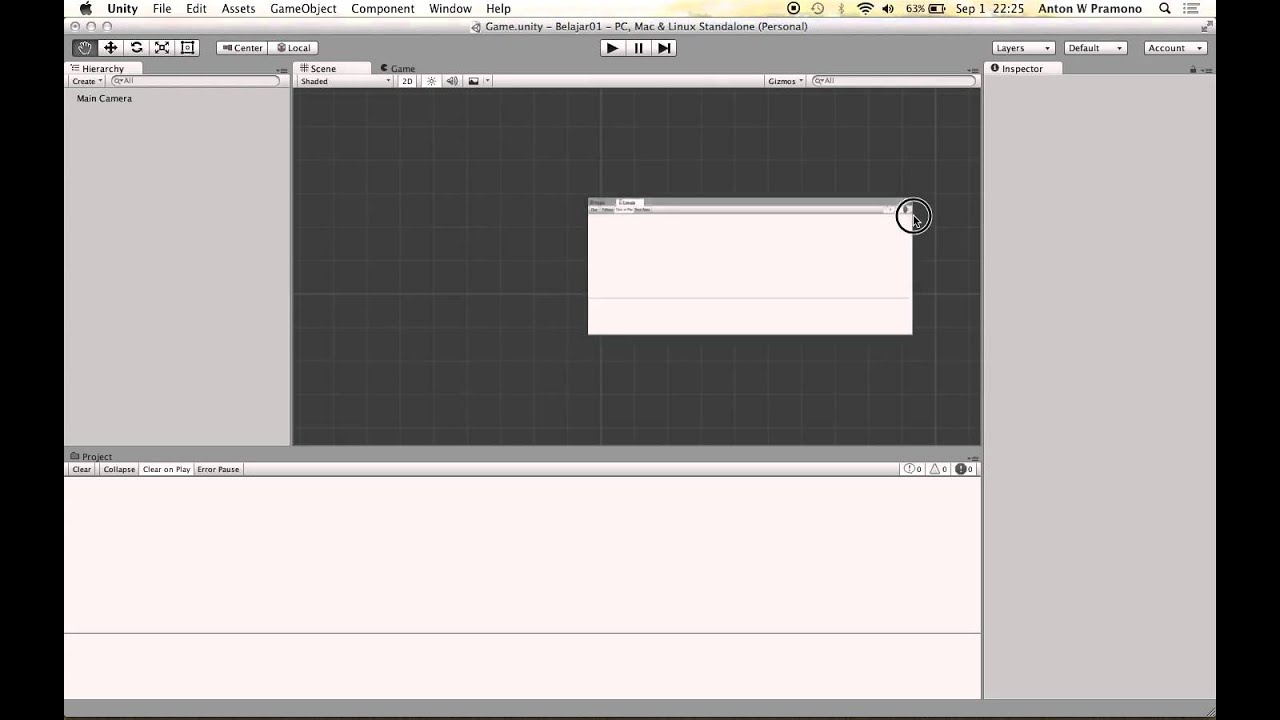Screen dimensions: 1280x720
Task: Click the volume icon in menu bar
Action: 889,9
